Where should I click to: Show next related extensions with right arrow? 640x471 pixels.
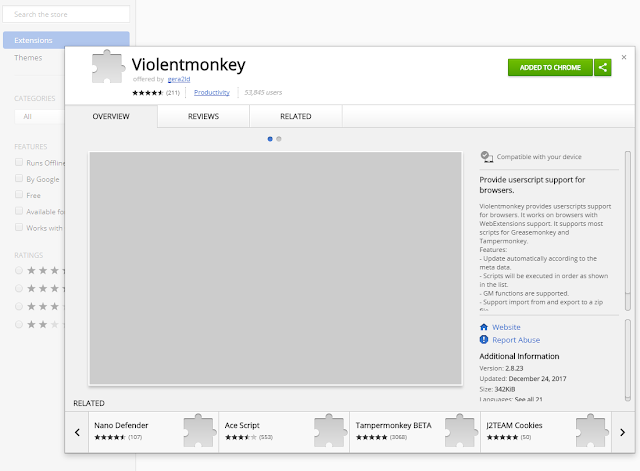click(622, 432)
